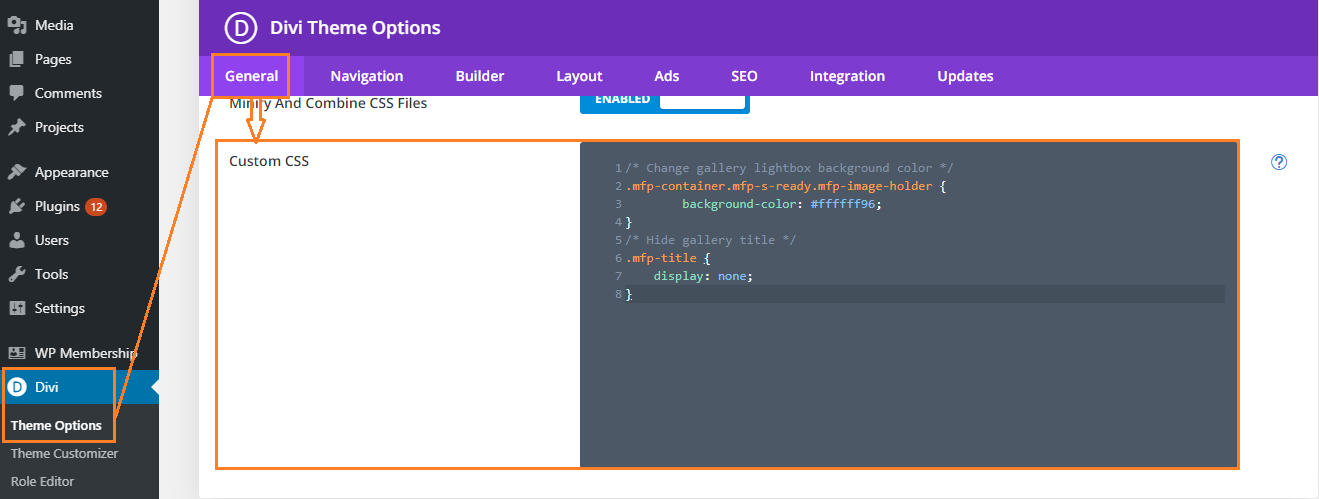Open the Layout tab
Image resolution: width=1319 pixels, height=499 pixels.
pyautogui.click(x=580, y=76)
